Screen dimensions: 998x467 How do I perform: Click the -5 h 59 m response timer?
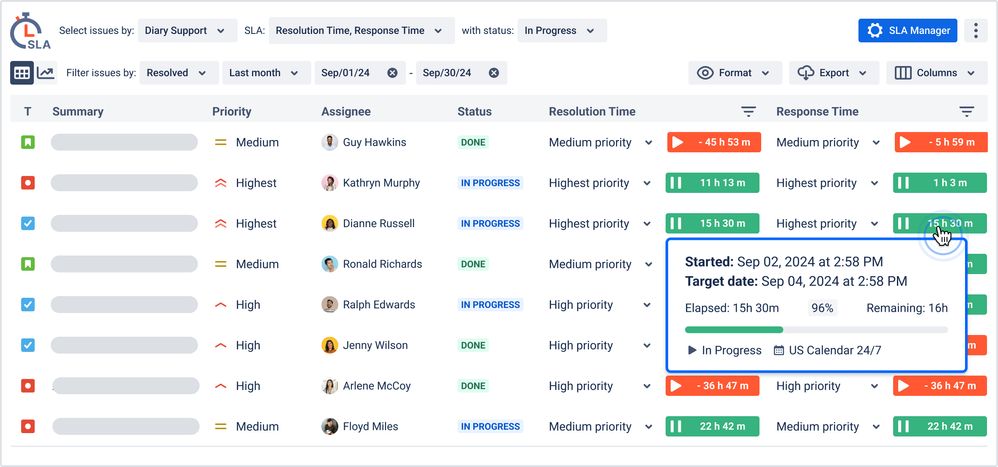[940, 143]
